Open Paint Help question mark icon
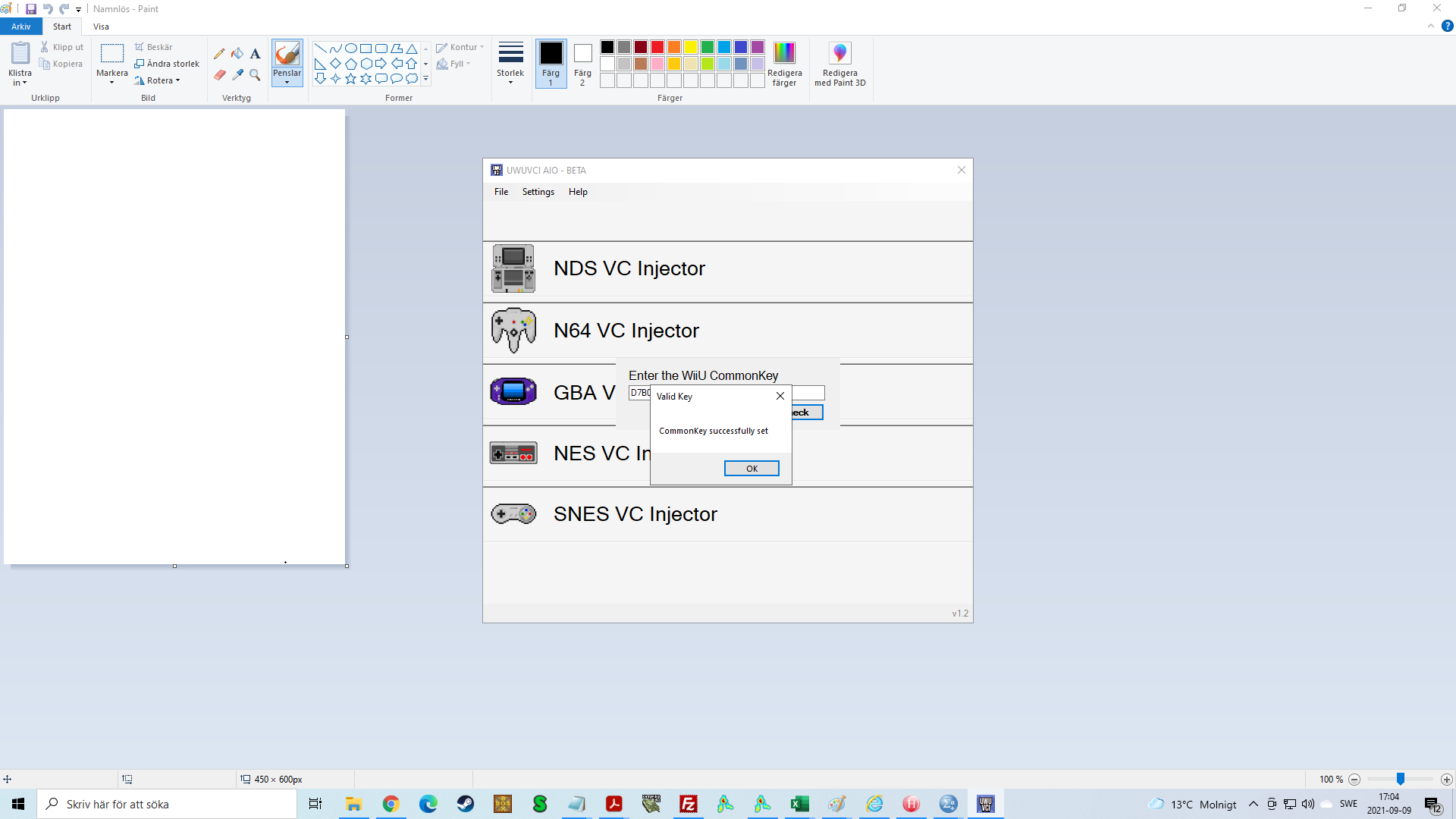This screenshot has height=819, width=1456. 1447,26
